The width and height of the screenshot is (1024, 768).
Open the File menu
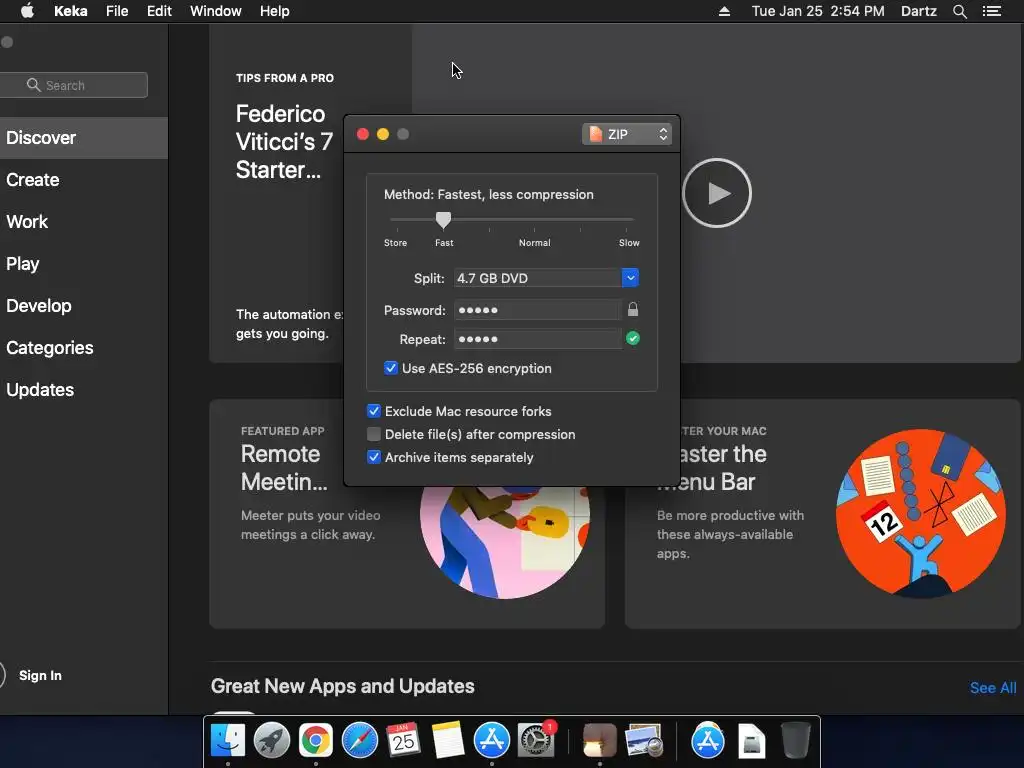pos(117,11)
